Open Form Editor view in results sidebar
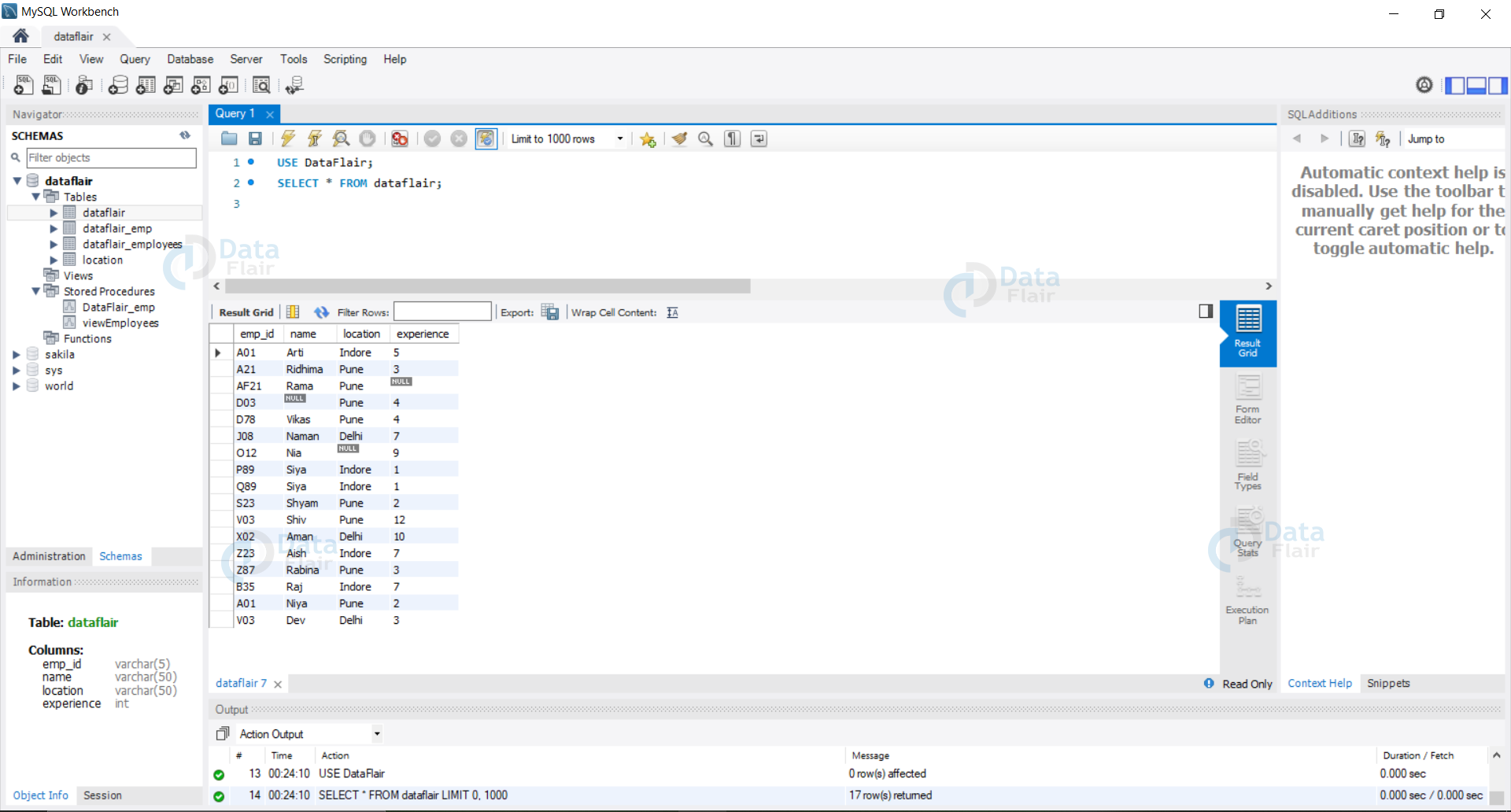 coord(1247,400)
